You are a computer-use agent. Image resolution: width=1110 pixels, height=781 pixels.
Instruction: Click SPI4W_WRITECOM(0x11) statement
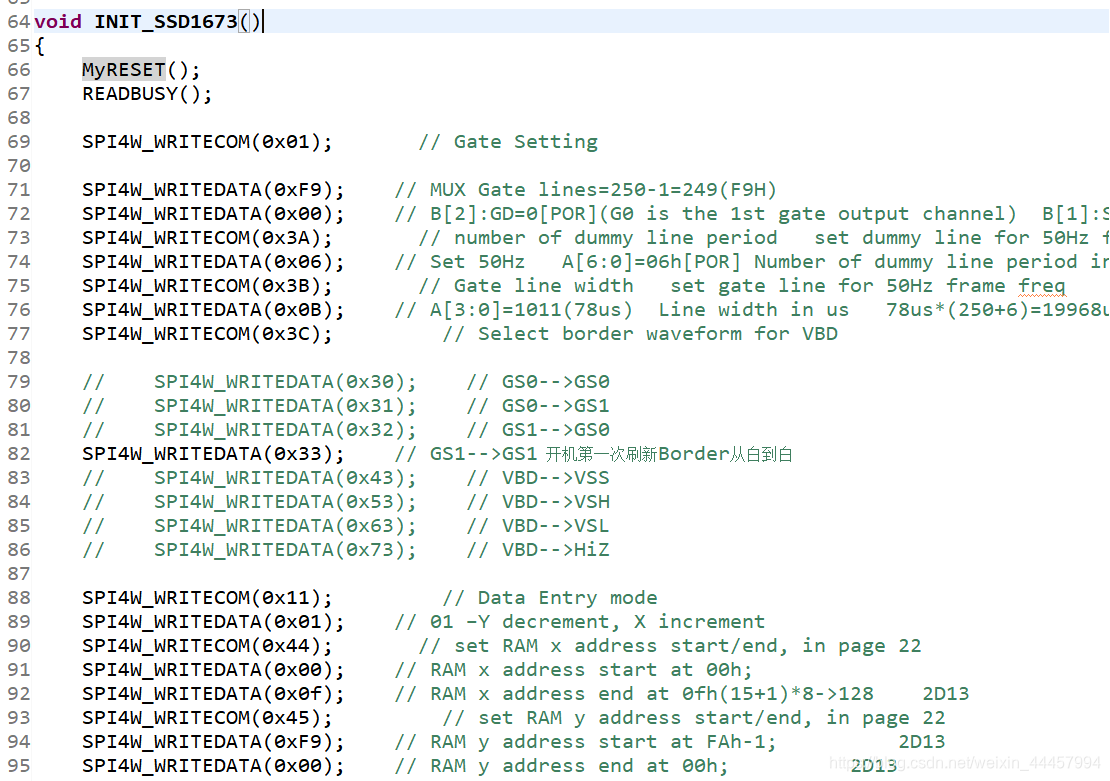tap(207, 598)
